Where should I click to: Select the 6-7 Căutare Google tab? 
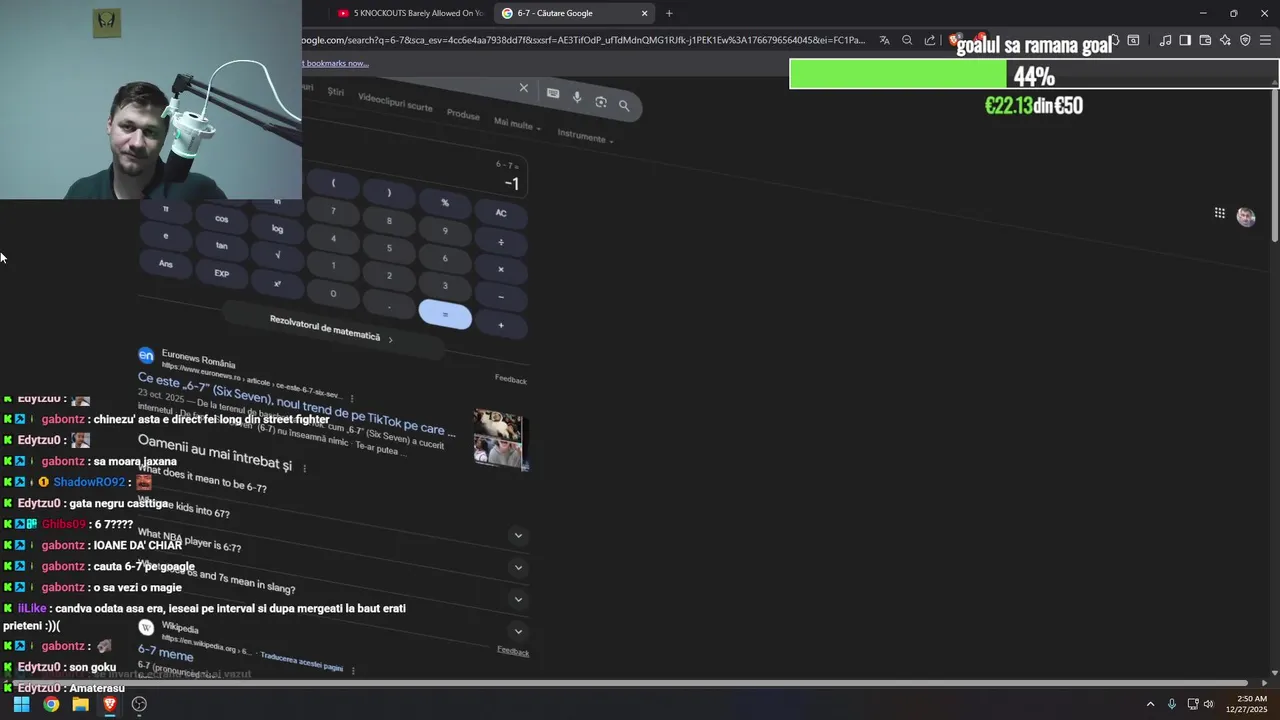(574, 13)
